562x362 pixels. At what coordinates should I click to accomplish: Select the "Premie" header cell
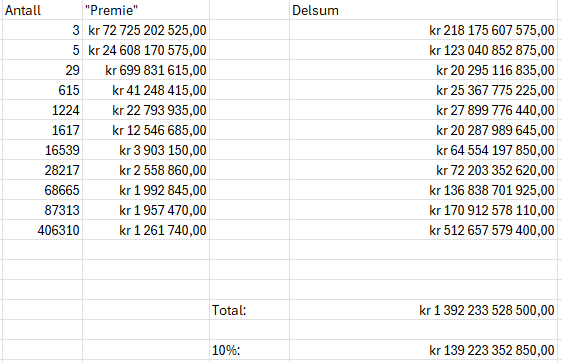(x=146, y=10)
